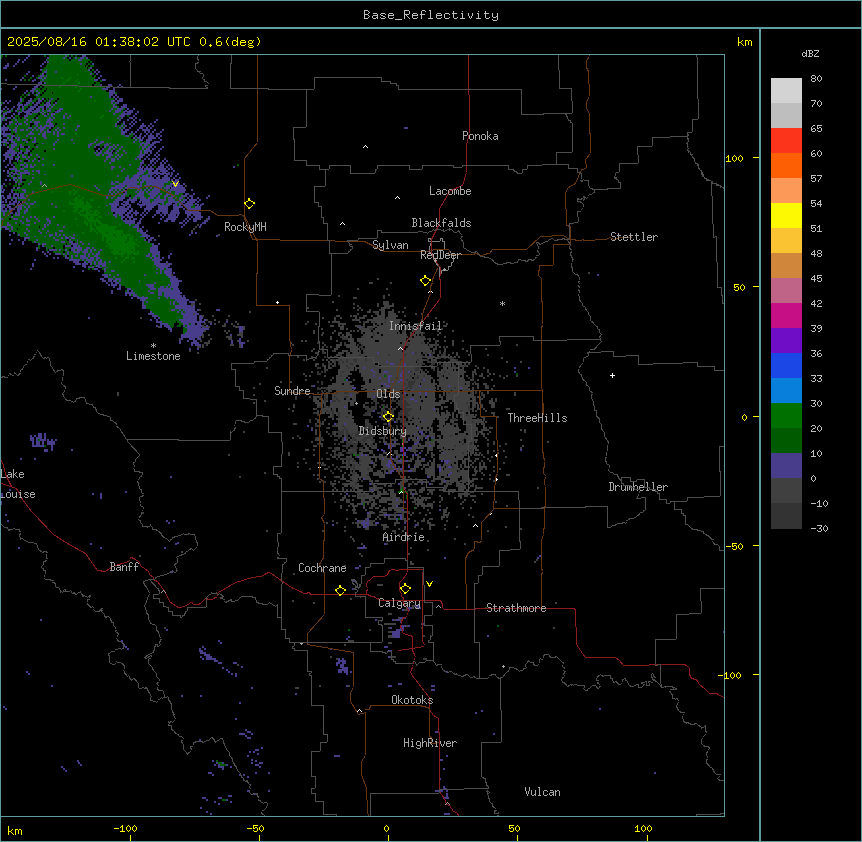Screen dimensions: 862x842
Task: Click the Banff label
Action: coord(124,567)
